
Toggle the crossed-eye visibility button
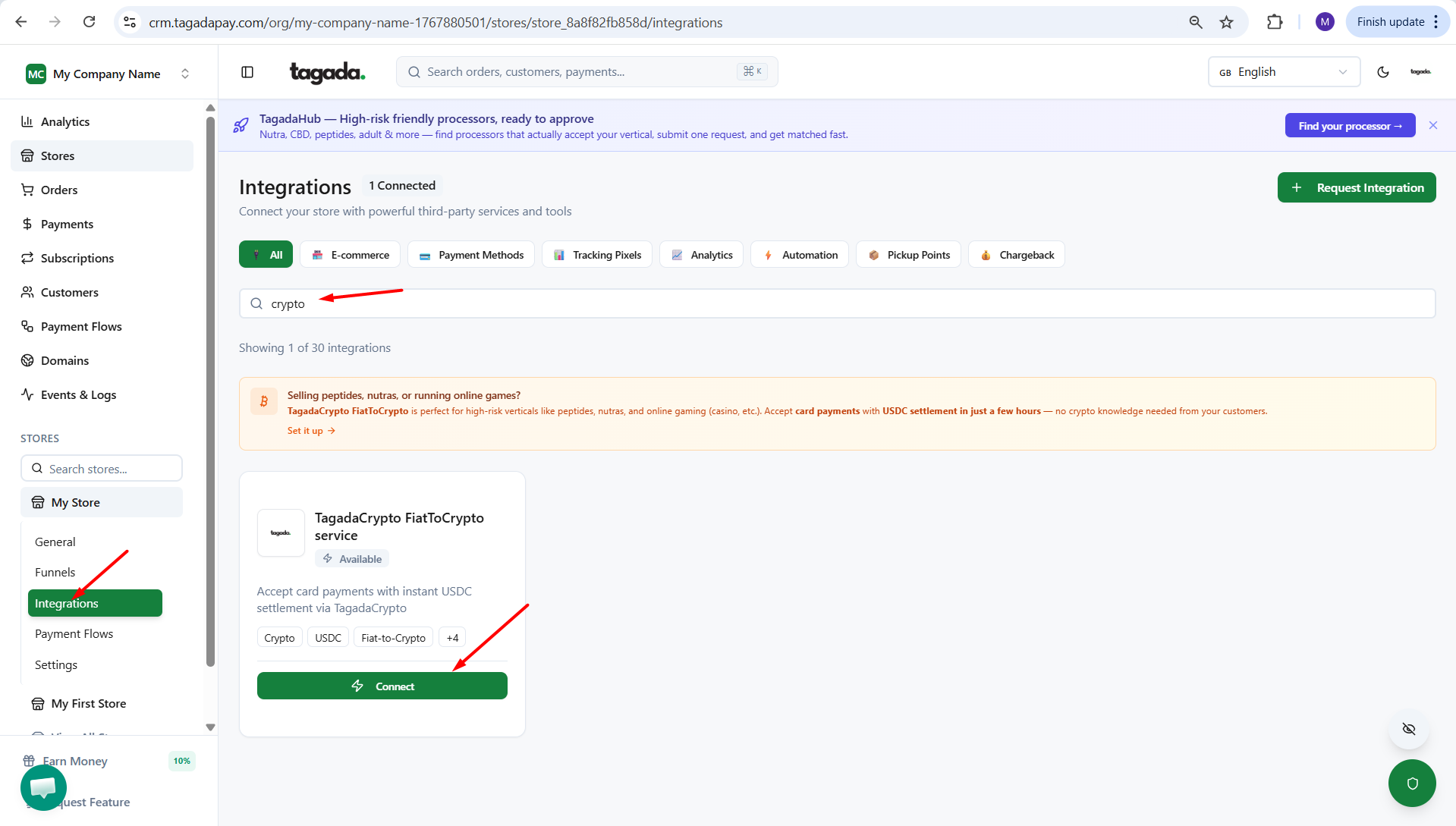coord(1409,729)
